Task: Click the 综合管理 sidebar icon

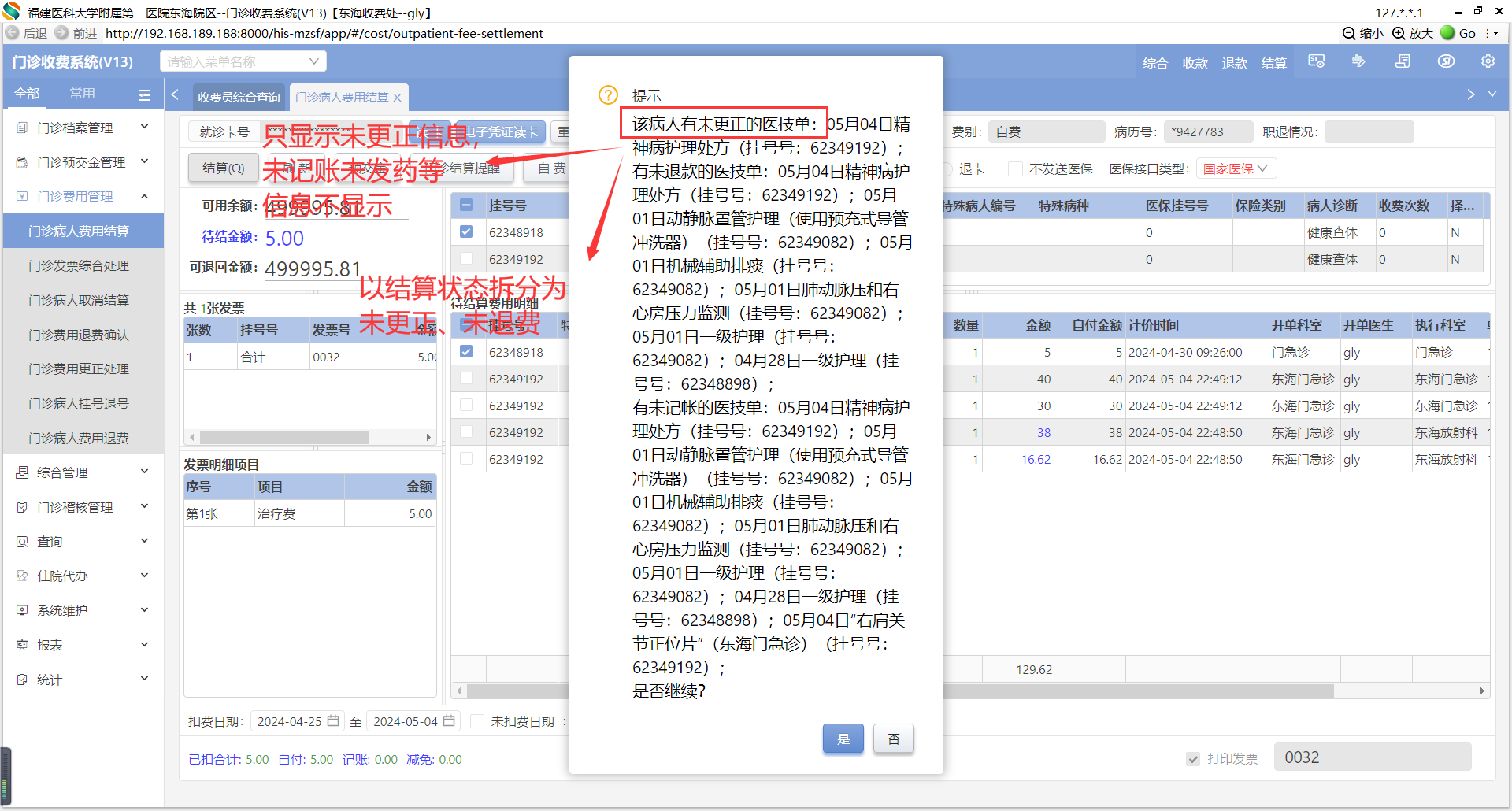Action: coord(22,472)
